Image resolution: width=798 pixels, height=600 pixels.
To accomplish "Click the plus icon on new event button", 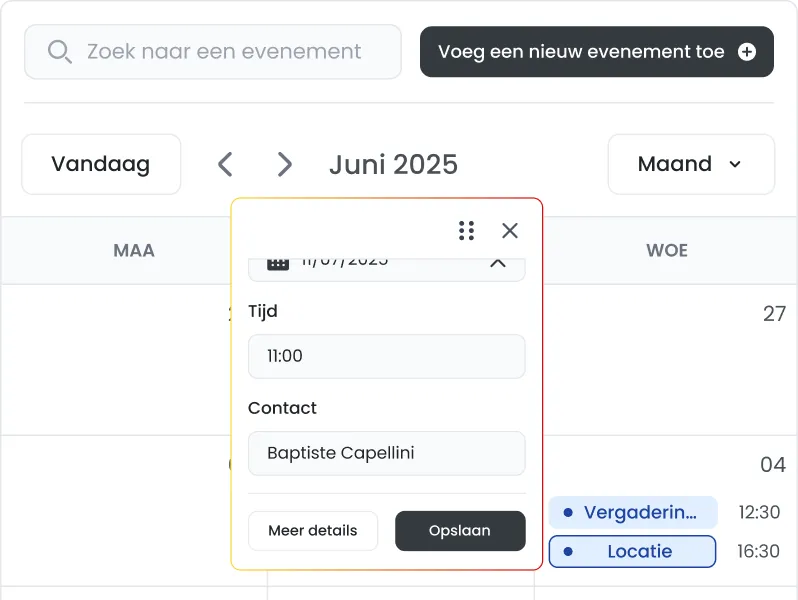I will [747, 51].
